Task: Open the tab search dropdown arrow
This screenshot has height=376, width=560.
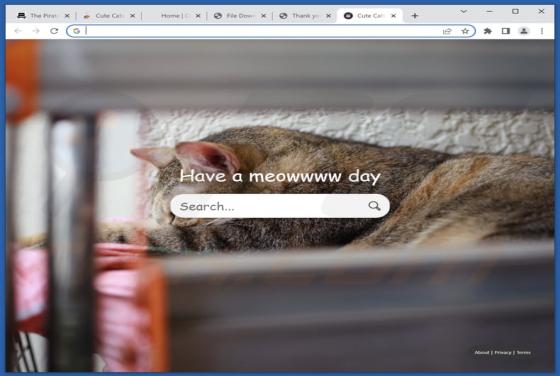Action: pyautogui.click(x=464, y=11)
